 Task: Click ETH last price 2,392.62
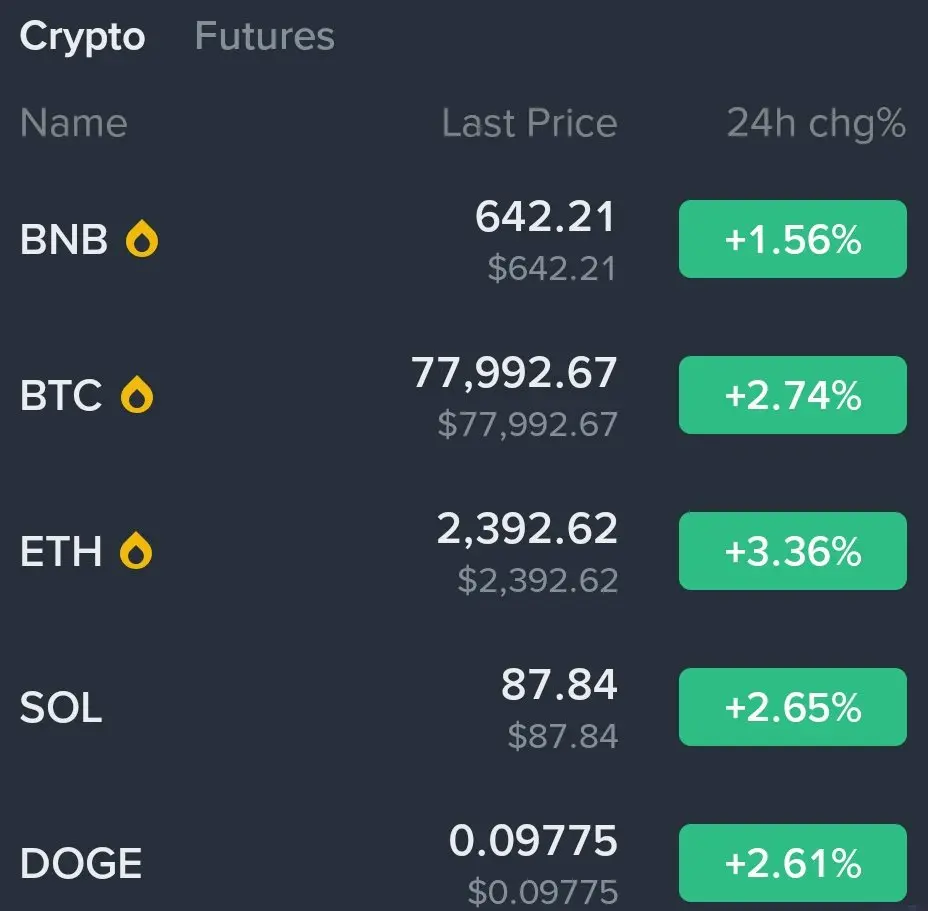click(527, 529)
